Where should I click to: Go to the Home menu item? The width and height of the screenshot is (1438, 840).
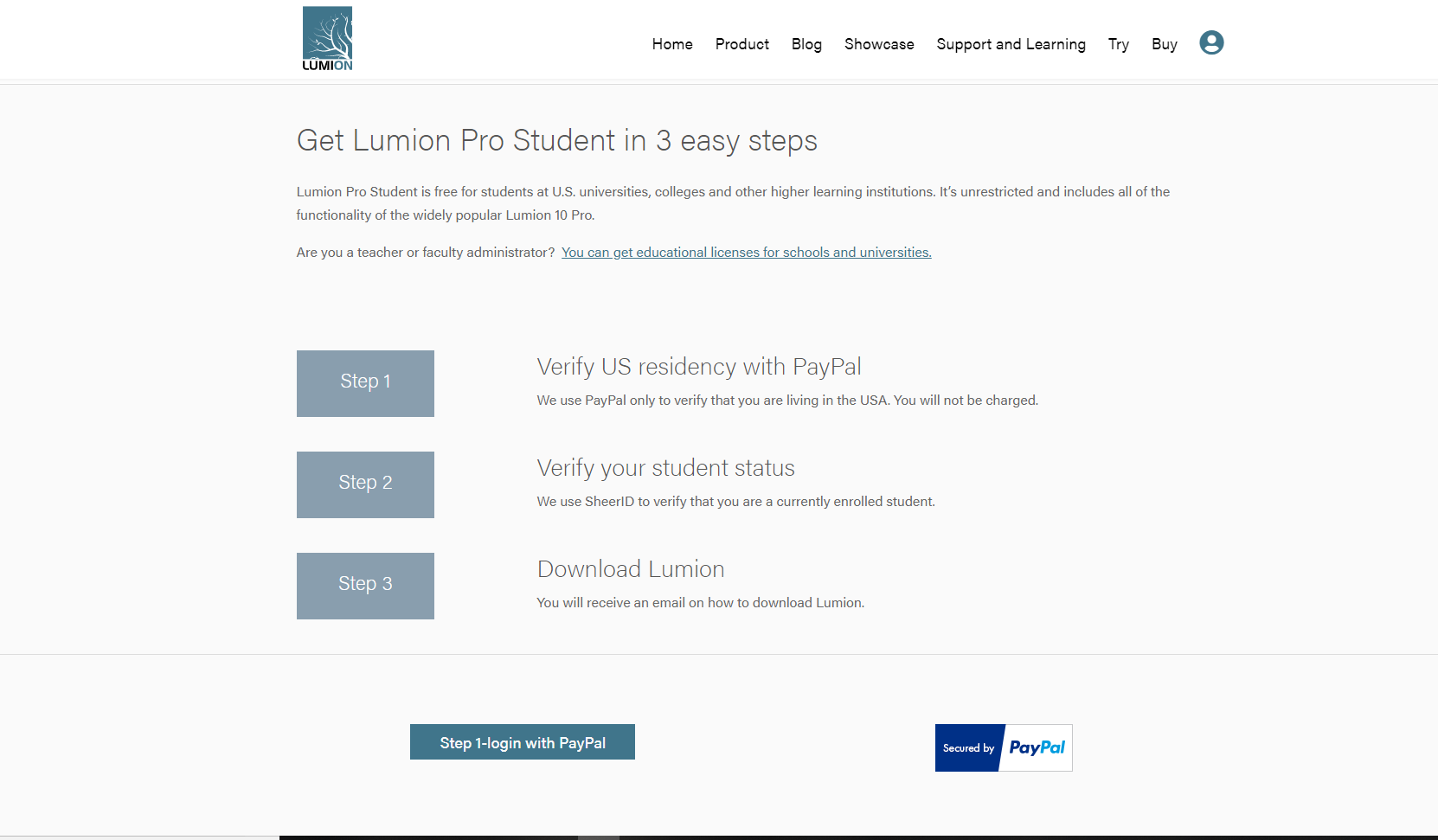pyautogui.click(x=672, y=44)
